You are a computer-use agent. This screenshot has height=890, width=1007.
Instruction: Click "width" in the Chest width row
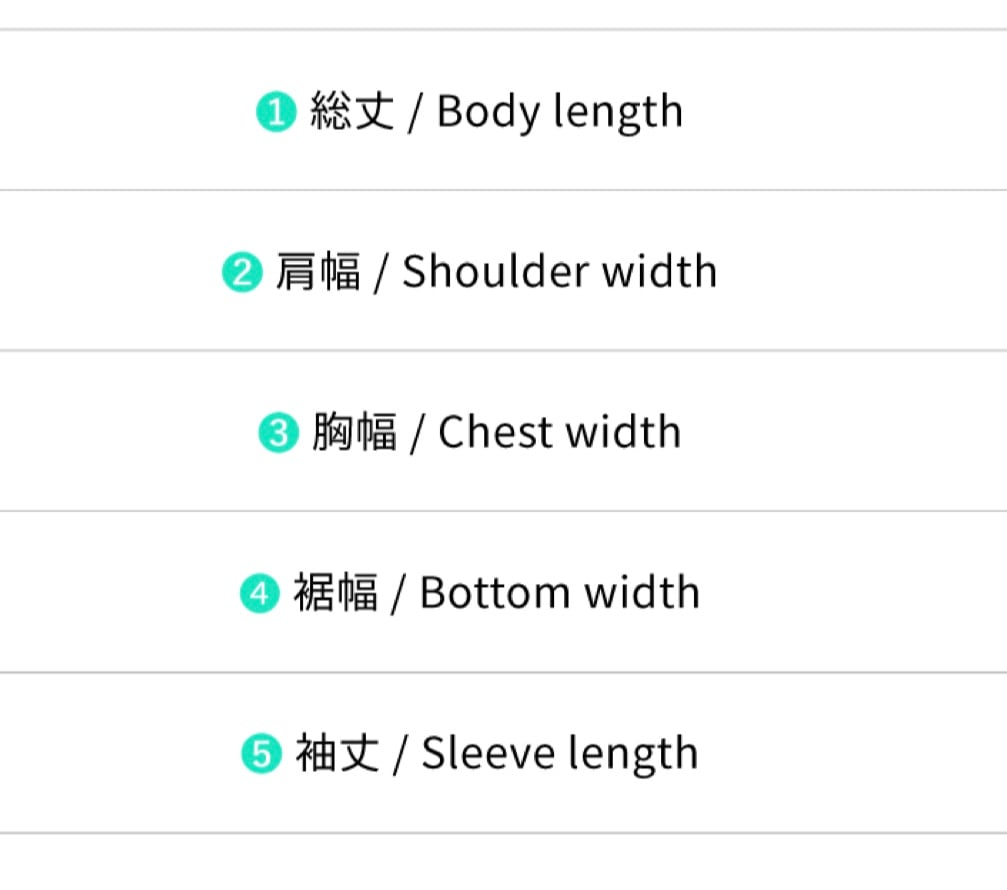625,433
